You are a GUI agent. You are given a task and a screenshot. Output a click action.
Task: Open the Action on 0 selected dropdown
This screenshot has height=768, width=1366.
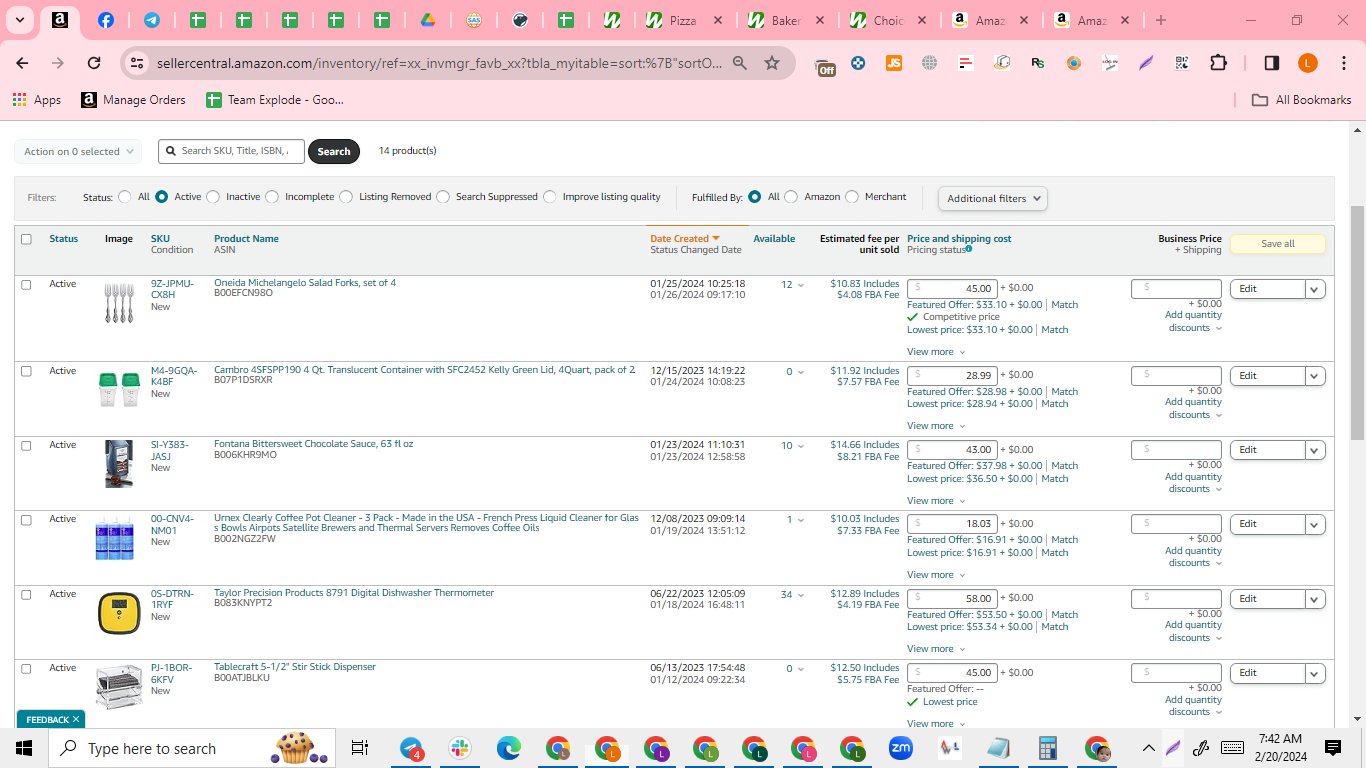click(x=78, y=152)
